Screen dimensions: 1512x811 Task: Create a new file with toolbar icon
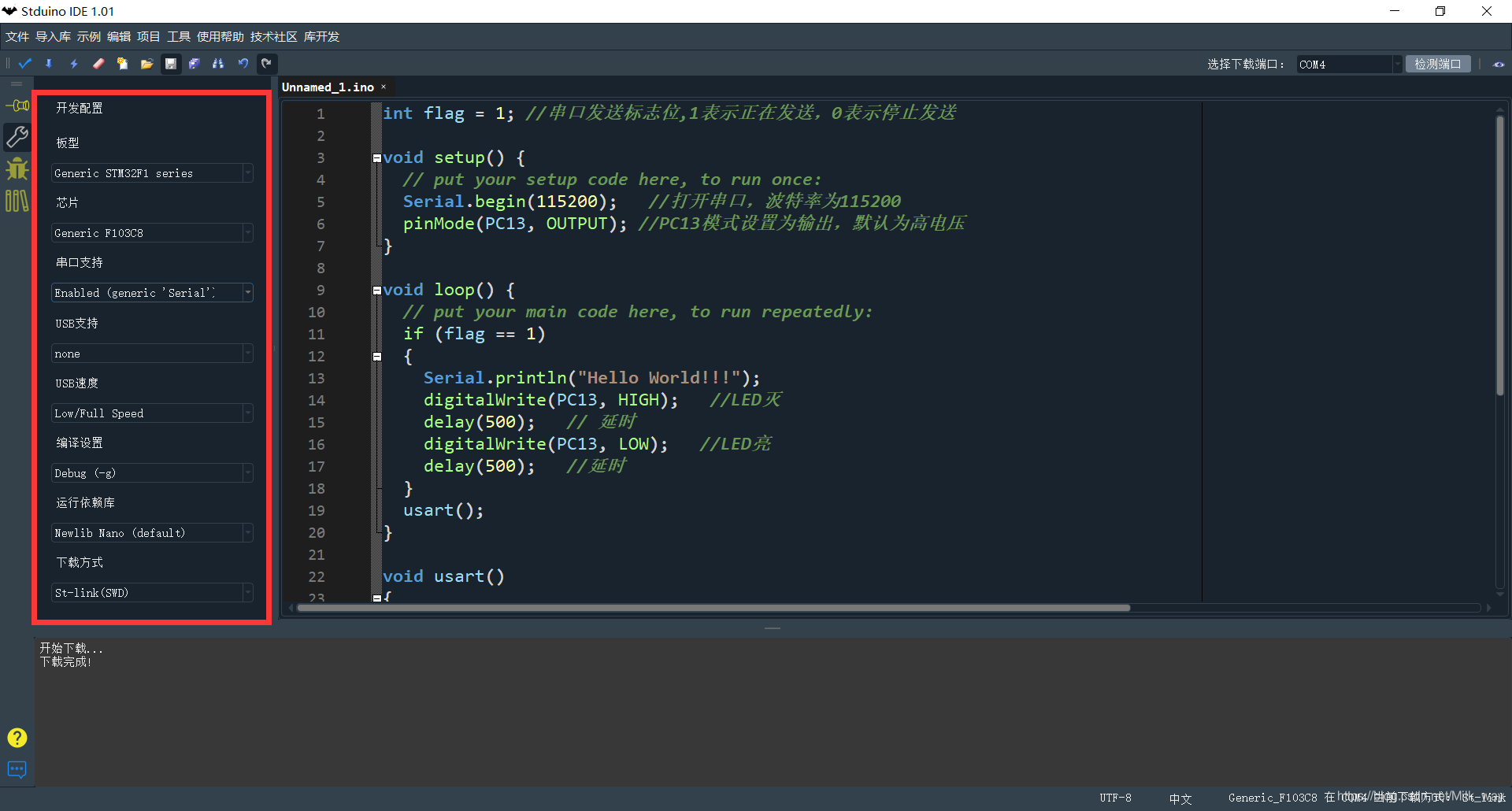point(122,64)
